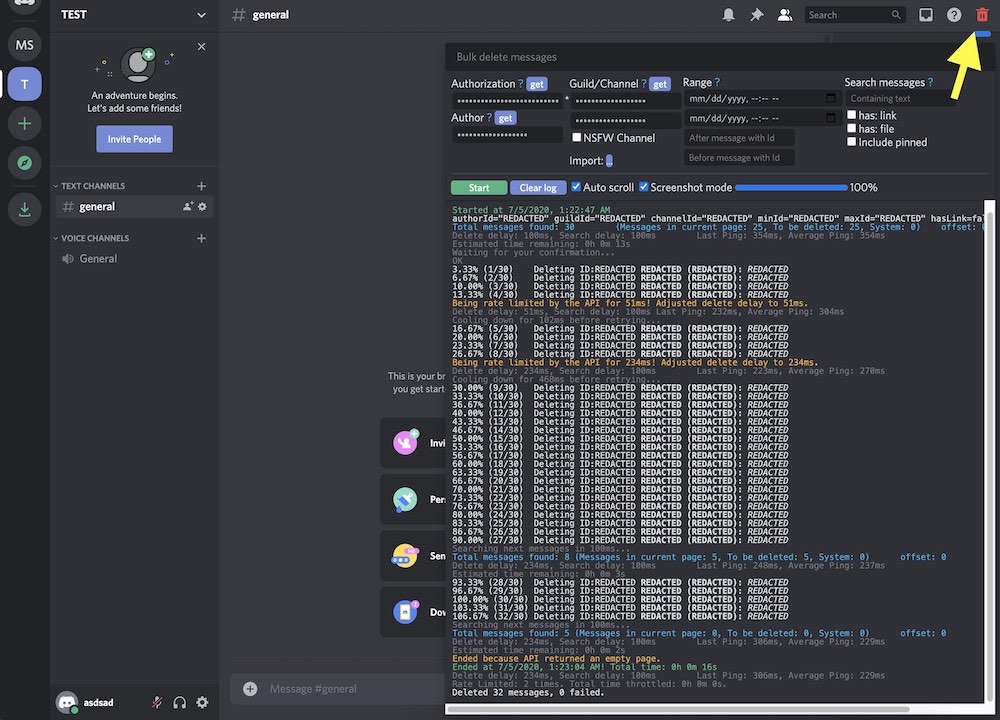
Task: Select the general text channel
Action: [97, 207]
